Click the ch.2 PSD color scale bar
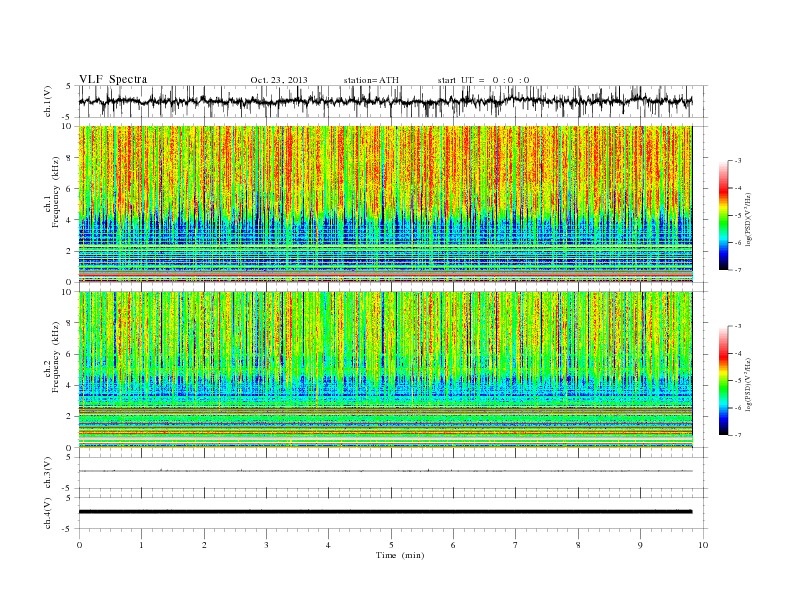 click(724, 380)
